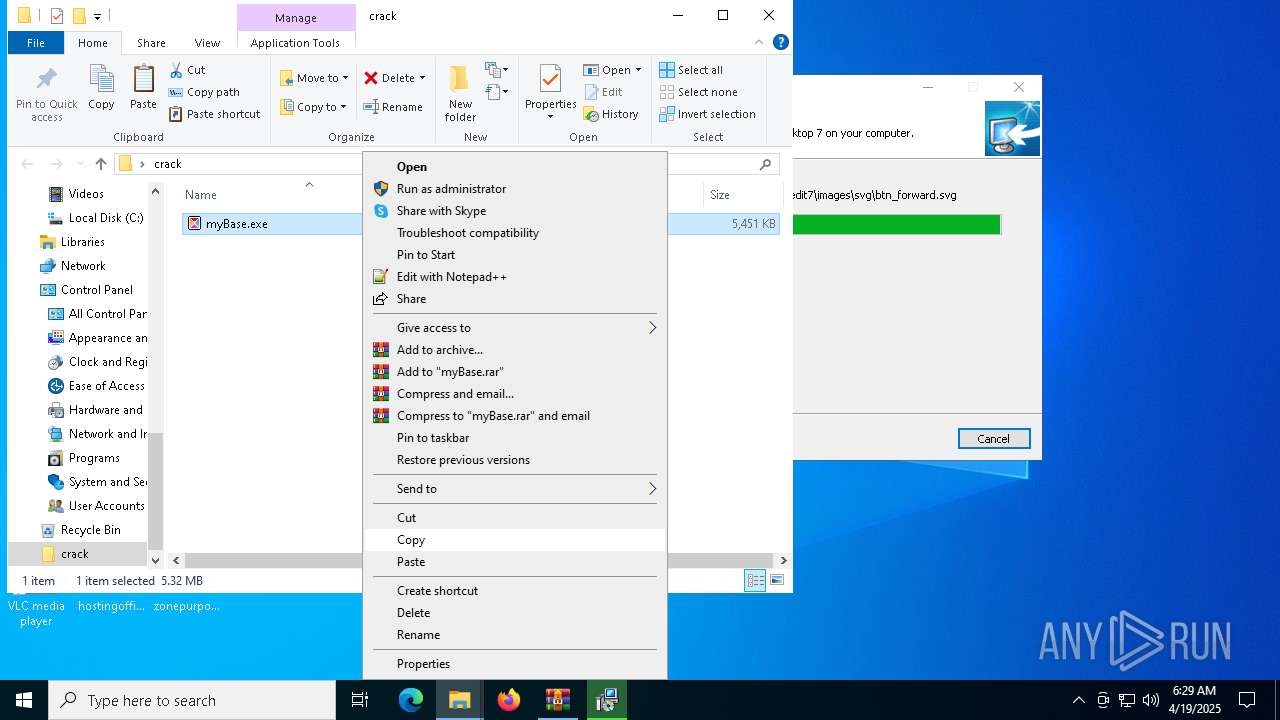Open the ribbon Open dropdown
The width and height of the screenshot is (1280, 720).
(x=612, y=70)
